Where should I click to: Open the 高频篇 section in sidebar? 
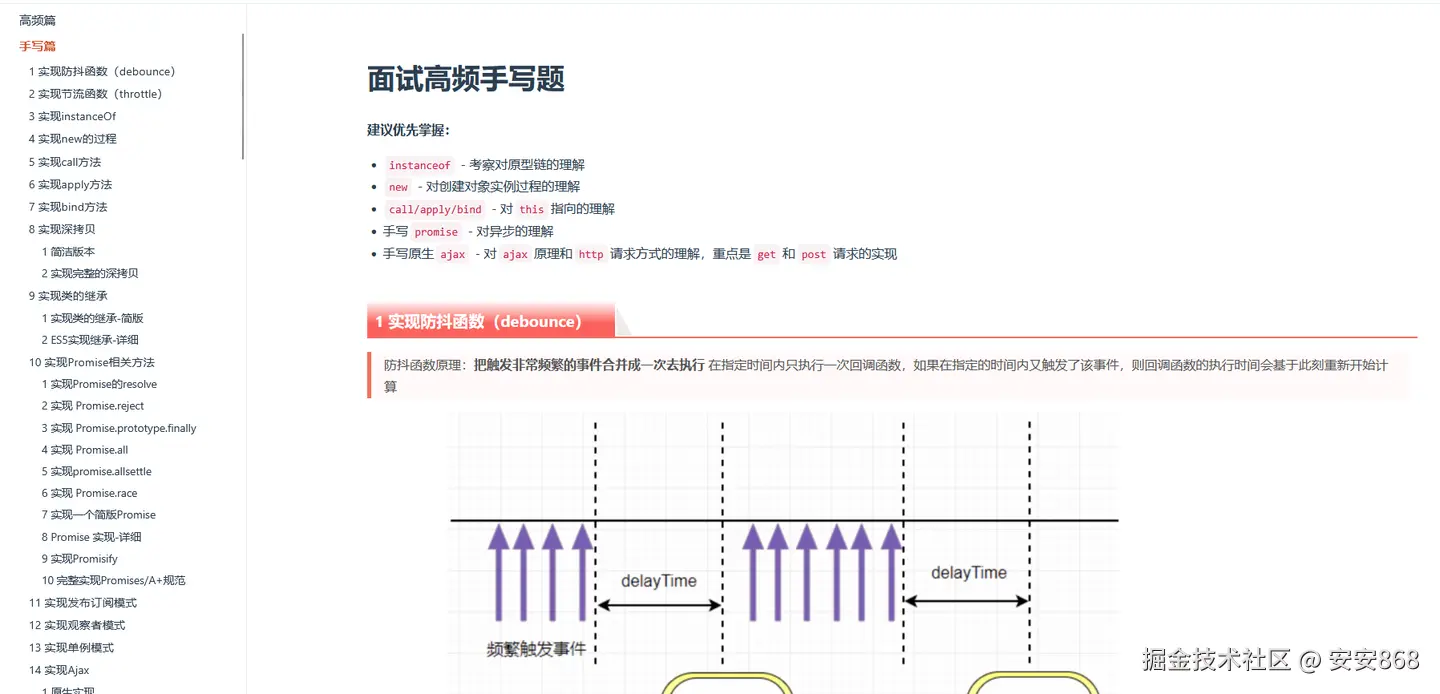pos(38,20)
